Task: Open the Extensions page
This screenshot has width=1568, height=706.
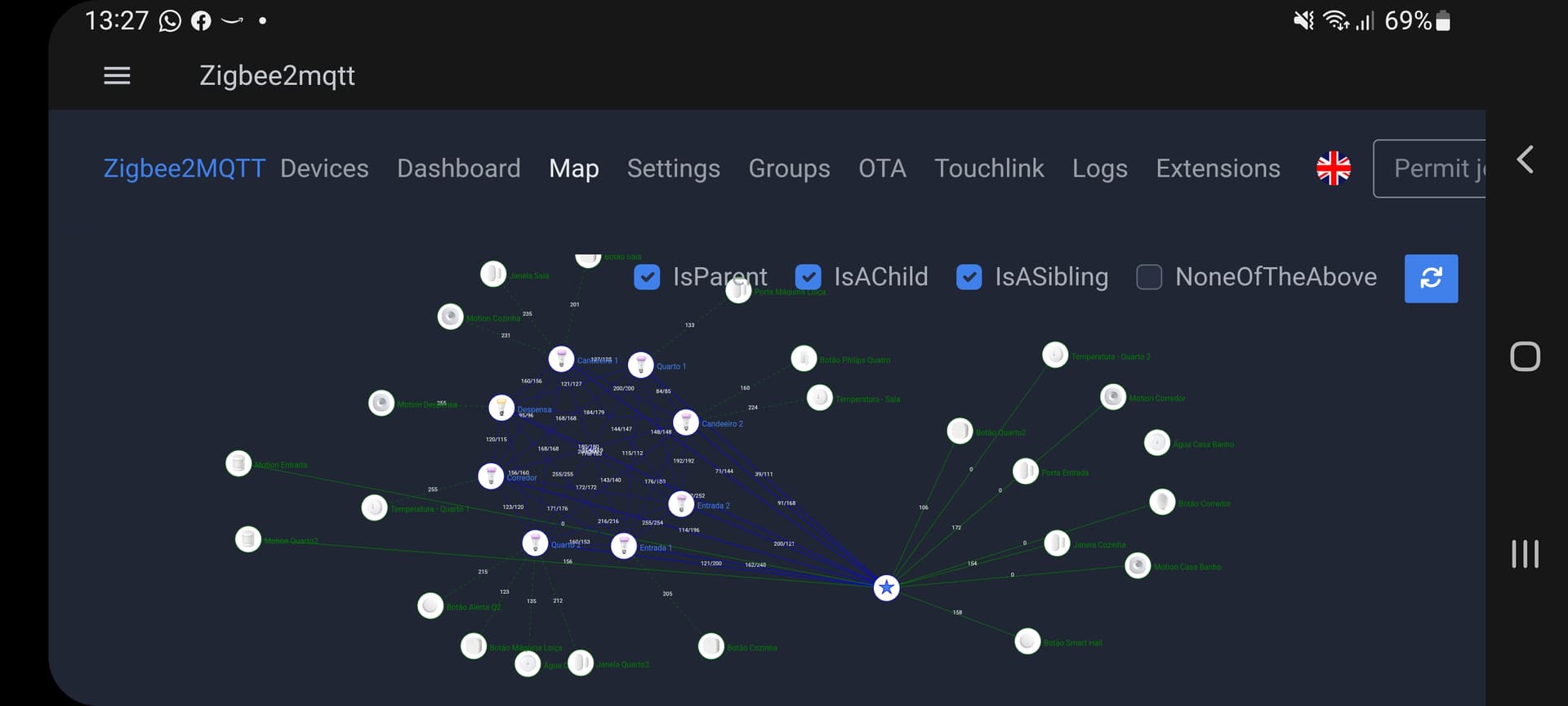Action: [1218, 168]
